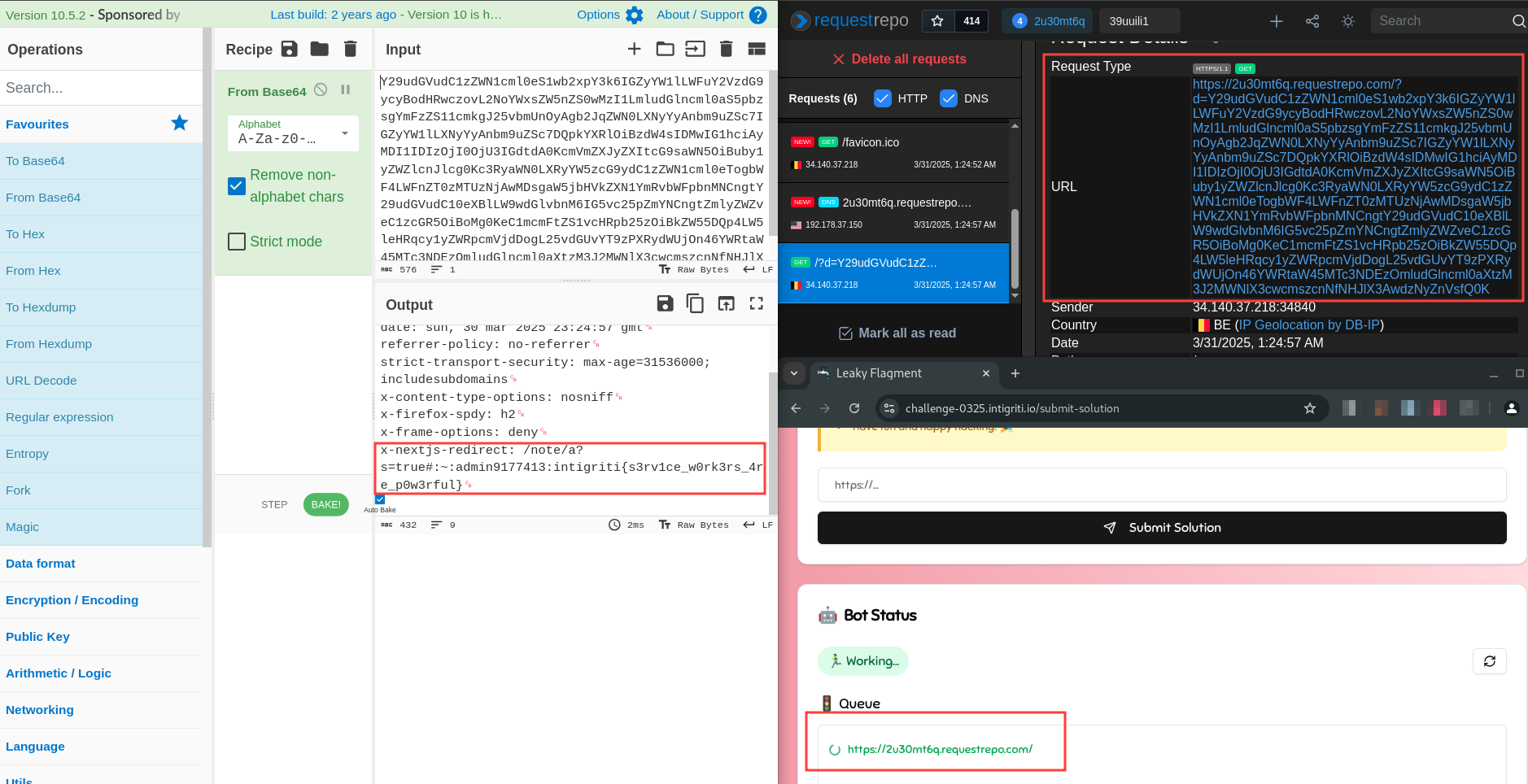Clear the recipe with trash icon
Image resolution: width=1528 pixels, height=784 pixels.
click(350, 50)
